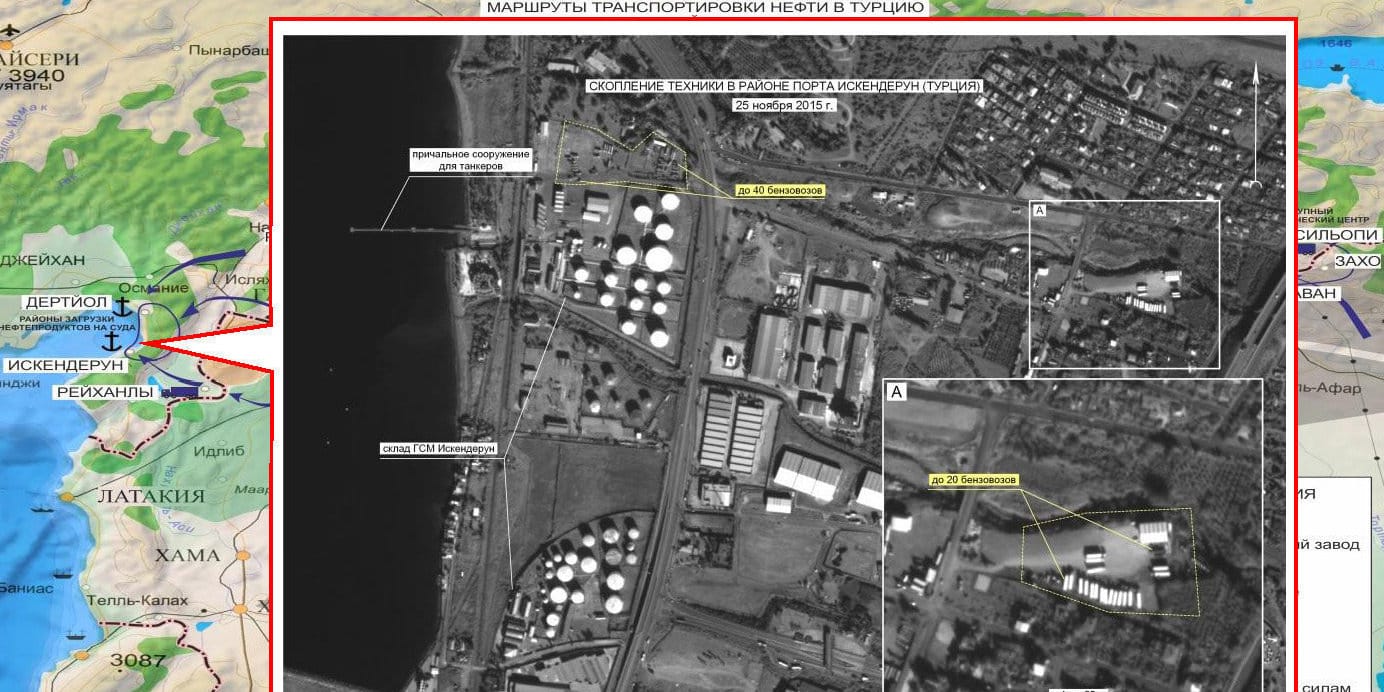Click the airplane icon in the top-left corner

pos(10,30)
